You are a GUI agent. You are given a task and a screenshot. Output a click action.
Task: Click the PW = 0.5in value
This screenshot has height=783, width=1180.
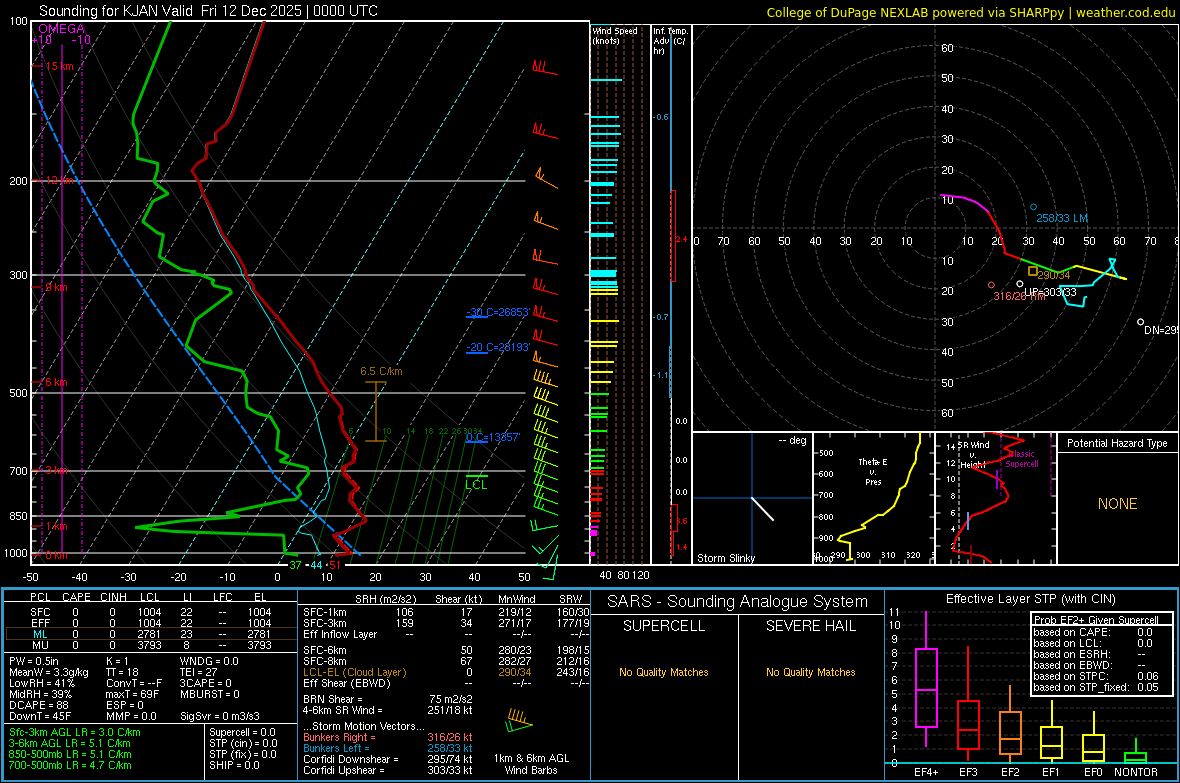tap(34, 661)
